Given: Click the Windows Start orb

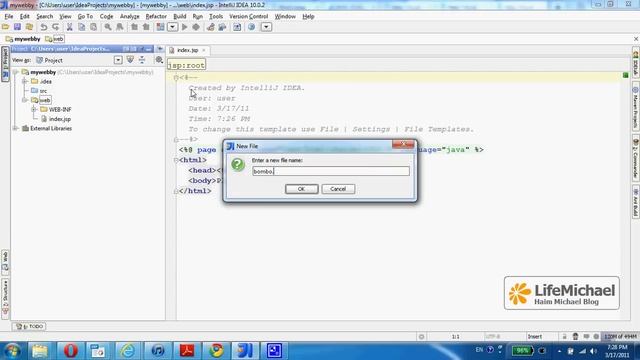Looking at the screenshot, I should (12, 351).
